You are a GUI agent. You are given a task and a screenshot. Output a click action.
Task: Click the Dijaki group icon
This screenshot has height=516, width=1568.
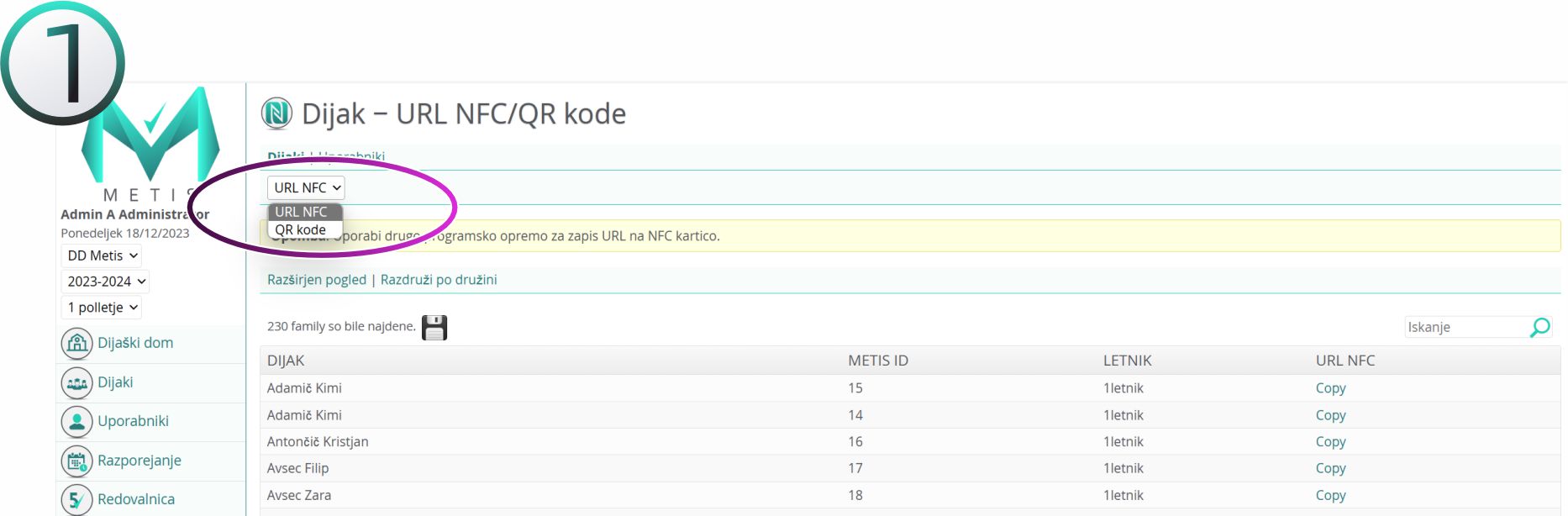(x=76, y=382)
